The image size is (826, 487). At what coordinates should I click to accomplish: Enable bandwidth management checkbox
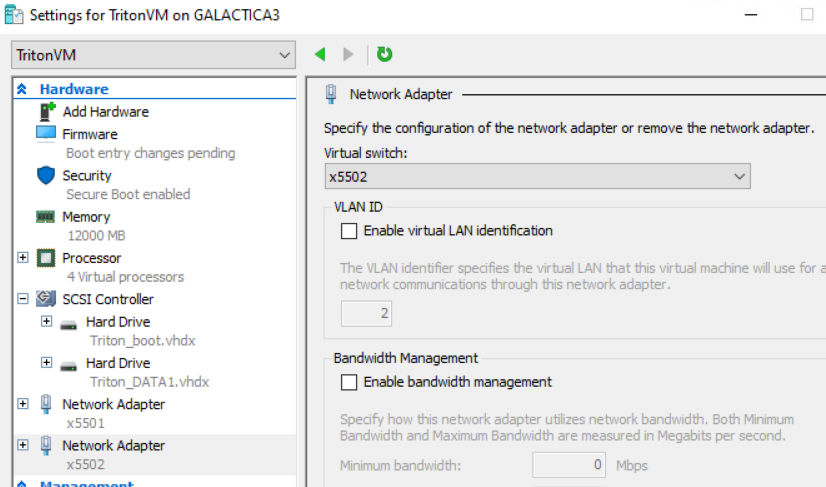[x=349, y=382]
